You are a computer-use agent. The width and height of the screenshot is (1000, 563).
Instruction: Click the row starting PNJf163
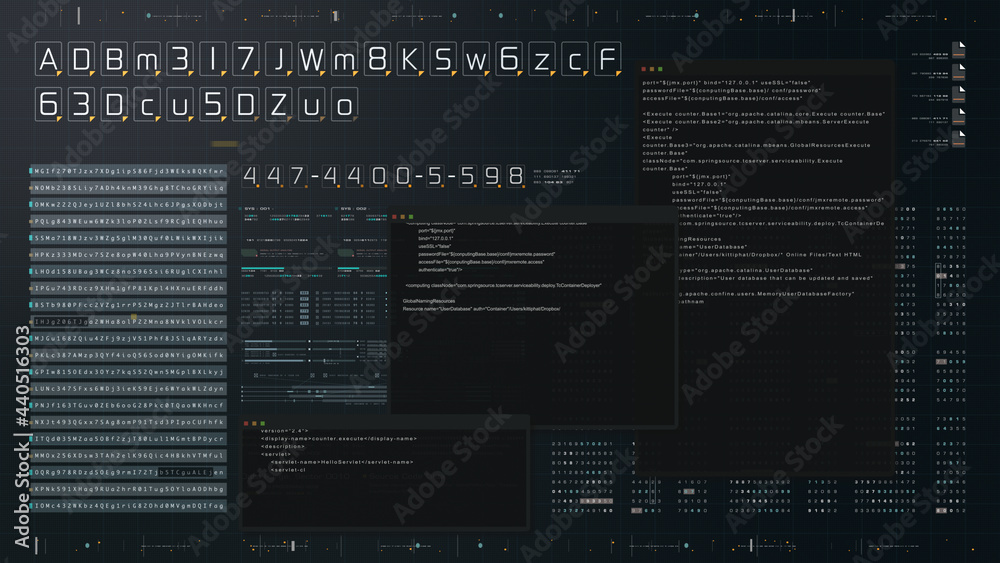[x=128, y=405]
